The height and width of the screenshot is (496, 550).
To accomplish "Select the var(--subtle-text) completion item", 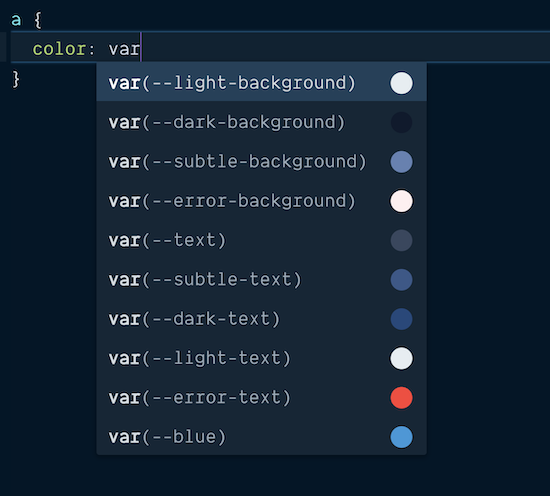I will (x=261, y=280).
